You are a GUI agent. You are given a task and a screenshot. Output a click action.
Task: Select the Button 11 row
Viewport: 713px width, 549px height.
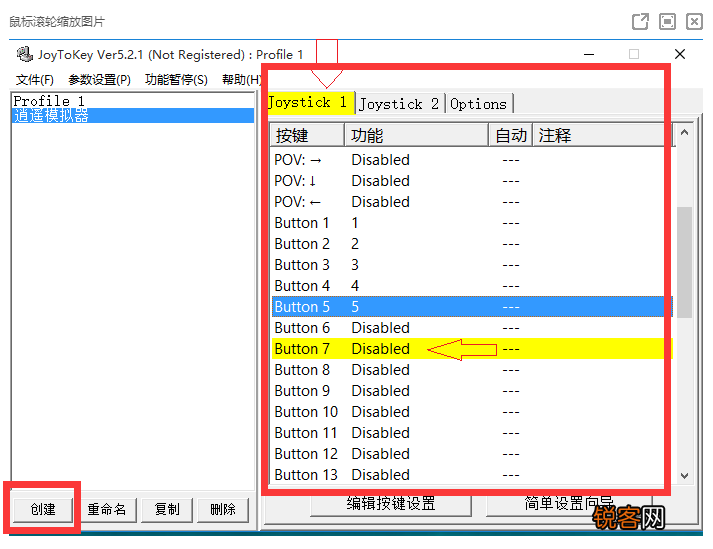coord(472,433)
